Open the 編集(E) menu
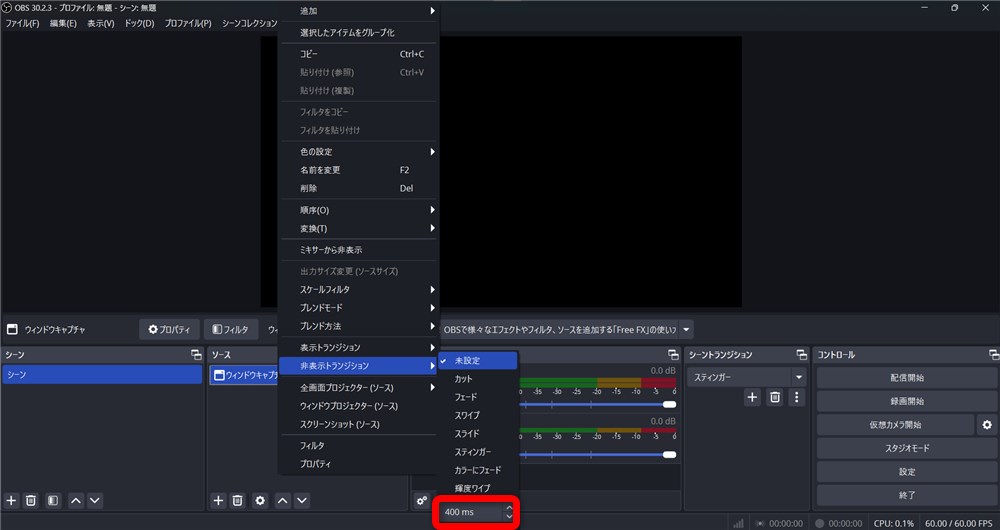The height and width of the screenshot is (530, 1000). coord(63,24)
